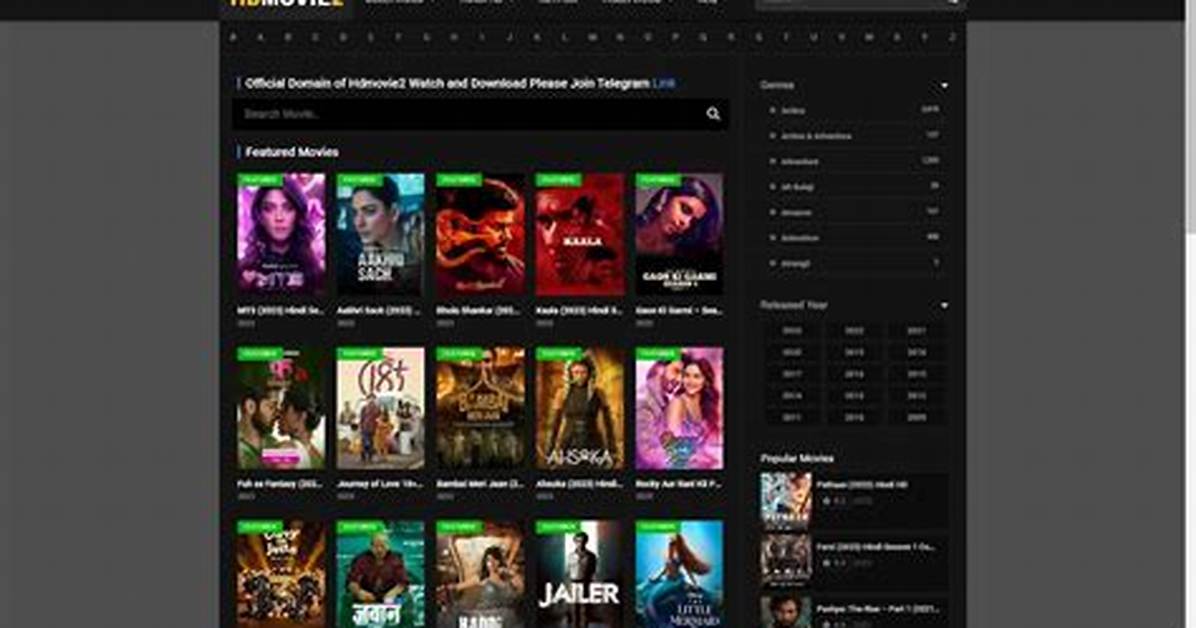The image size is (1196, 628).
Task: Click the Gaon Ki Garmi title text
Action: [x=679, y=311]
